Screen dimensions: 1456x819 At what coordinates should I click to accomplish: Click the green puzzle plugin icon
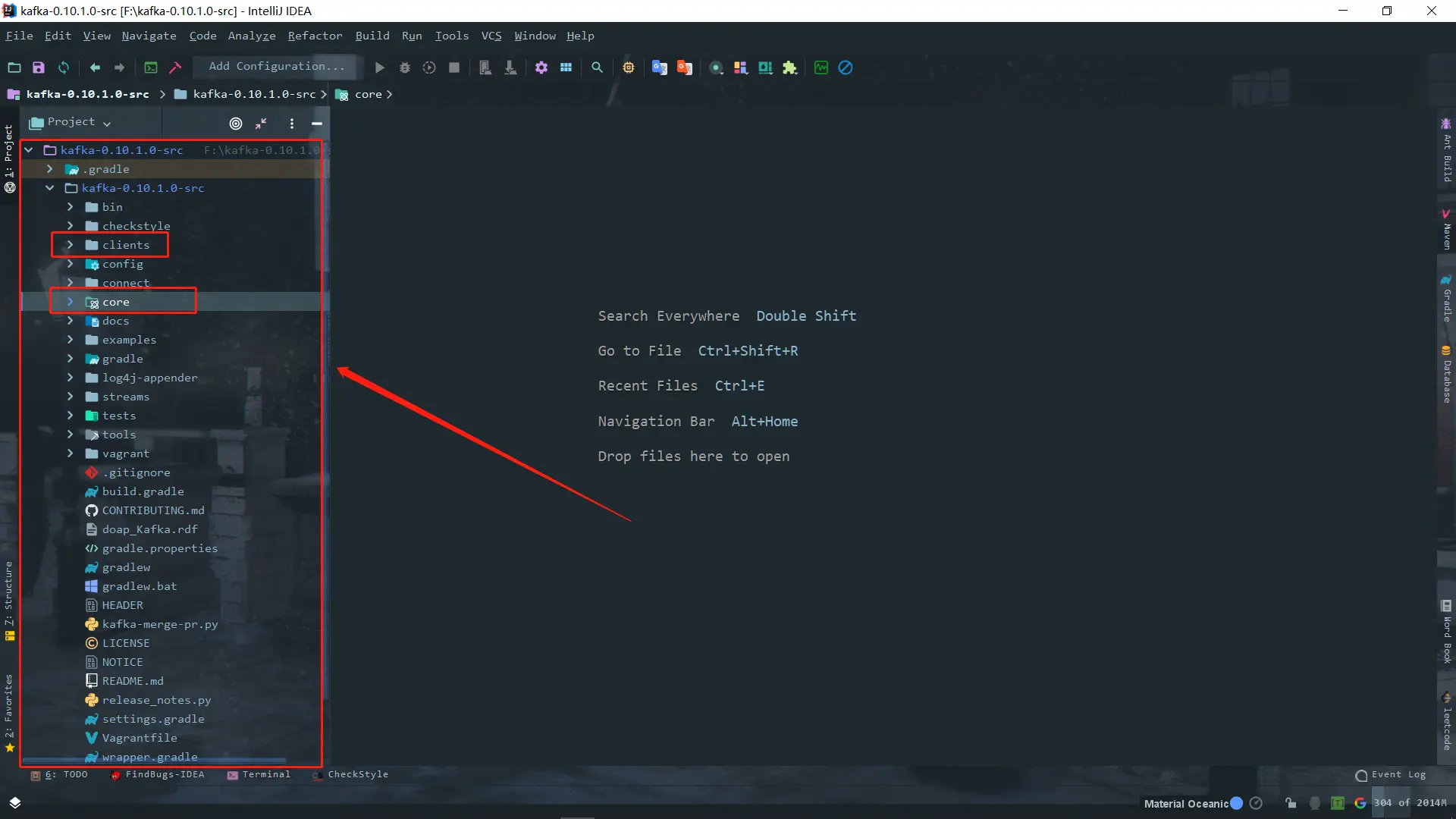click(x=790, y=67)
